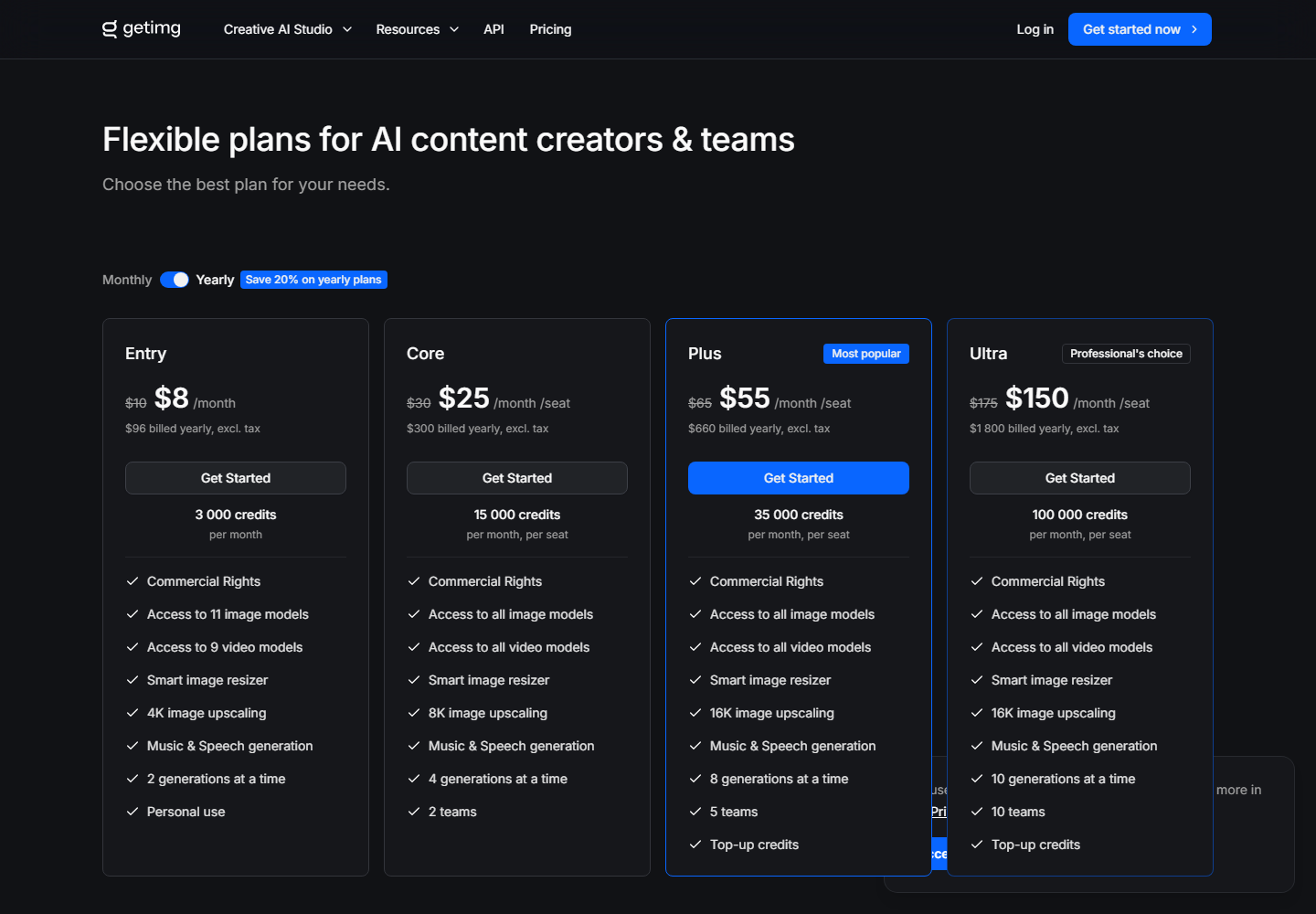The width and height of the screenshot is (1316, 914).
Task: Click the Entry plan title
Action: [145, 354]
